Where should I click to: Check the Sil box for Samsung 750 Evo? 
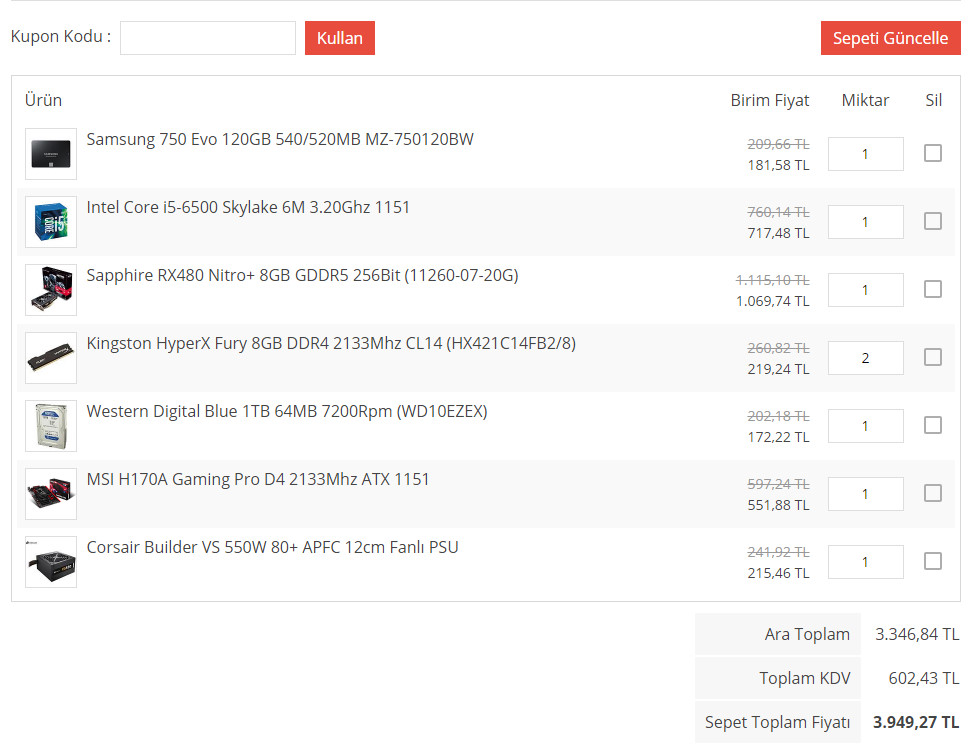click(x=933, y=153)
